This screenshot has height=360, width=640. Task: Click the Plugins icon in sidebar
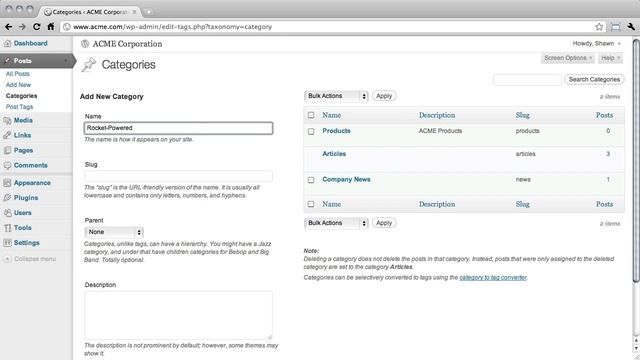[x=7, y=198]
